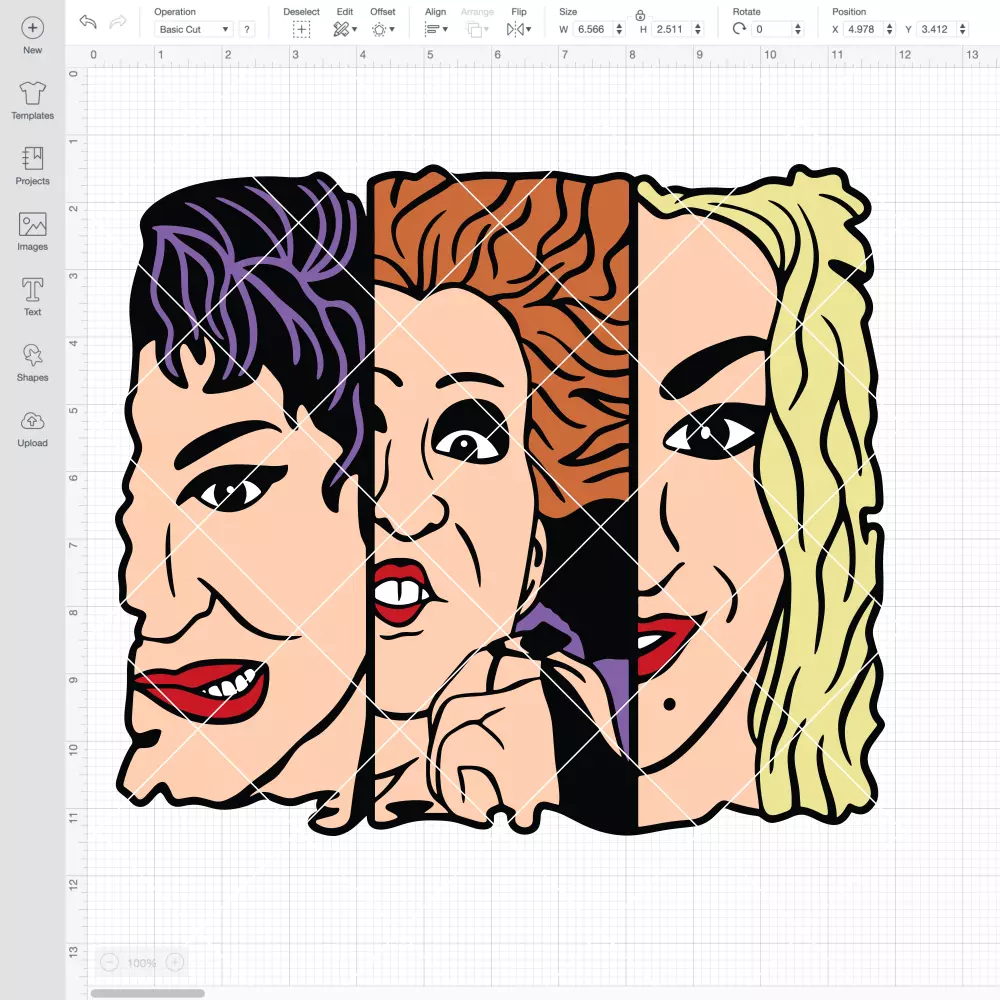Click the Y position field 3.412
Viewport: 1000px width, 1000px height.
pos(936,29)
